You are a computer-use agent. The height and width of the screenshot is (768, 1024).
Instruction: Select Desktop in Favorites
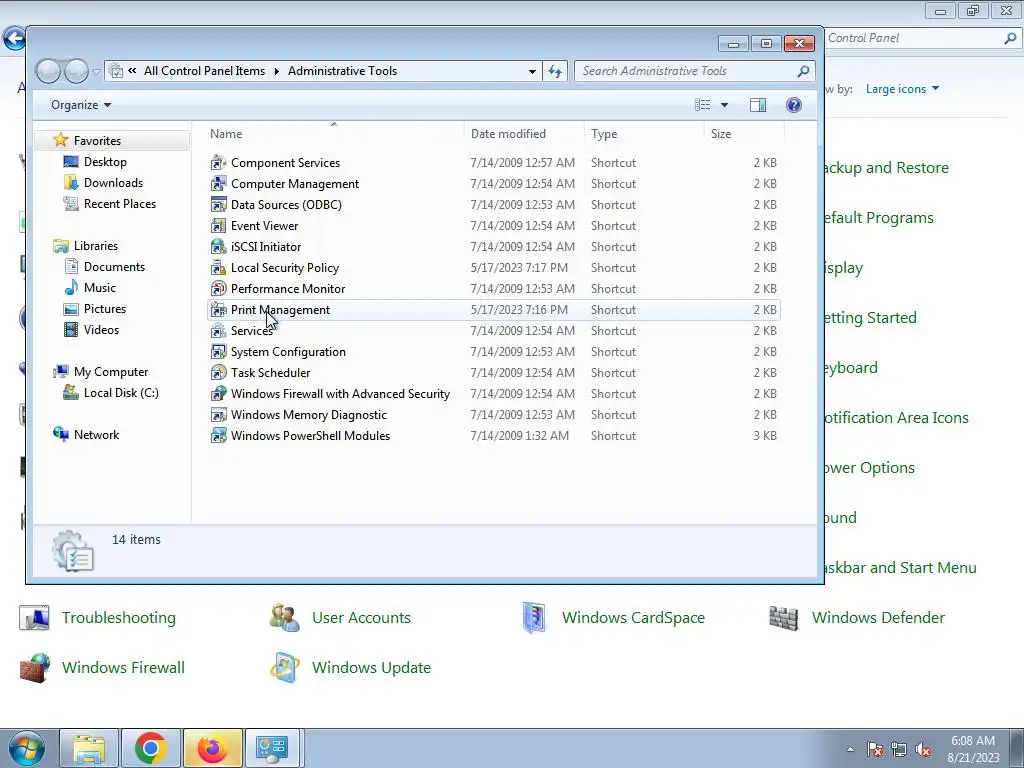point(105,161)
